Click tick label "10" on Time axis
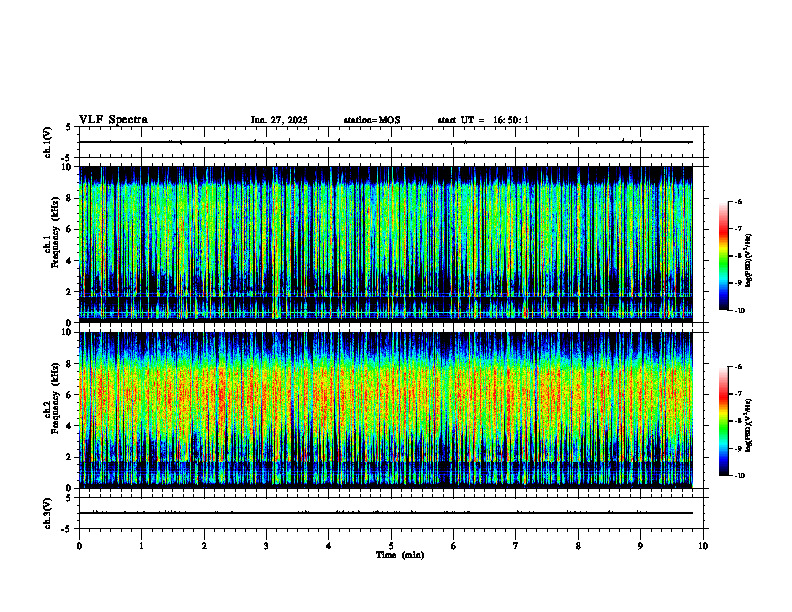Image resolution: width=792 pixels, height=612 pixels. tap(703, 546)
